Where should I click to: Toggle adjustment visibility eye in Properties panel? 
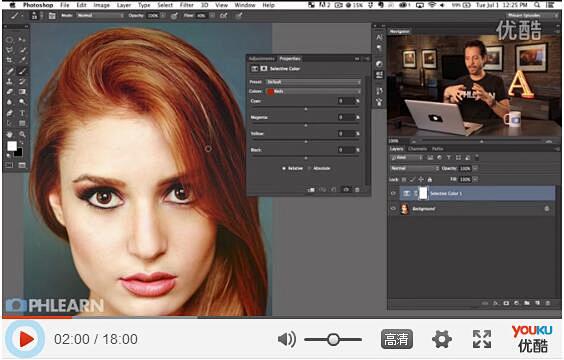pyautogui.click(x=346, y=190)
